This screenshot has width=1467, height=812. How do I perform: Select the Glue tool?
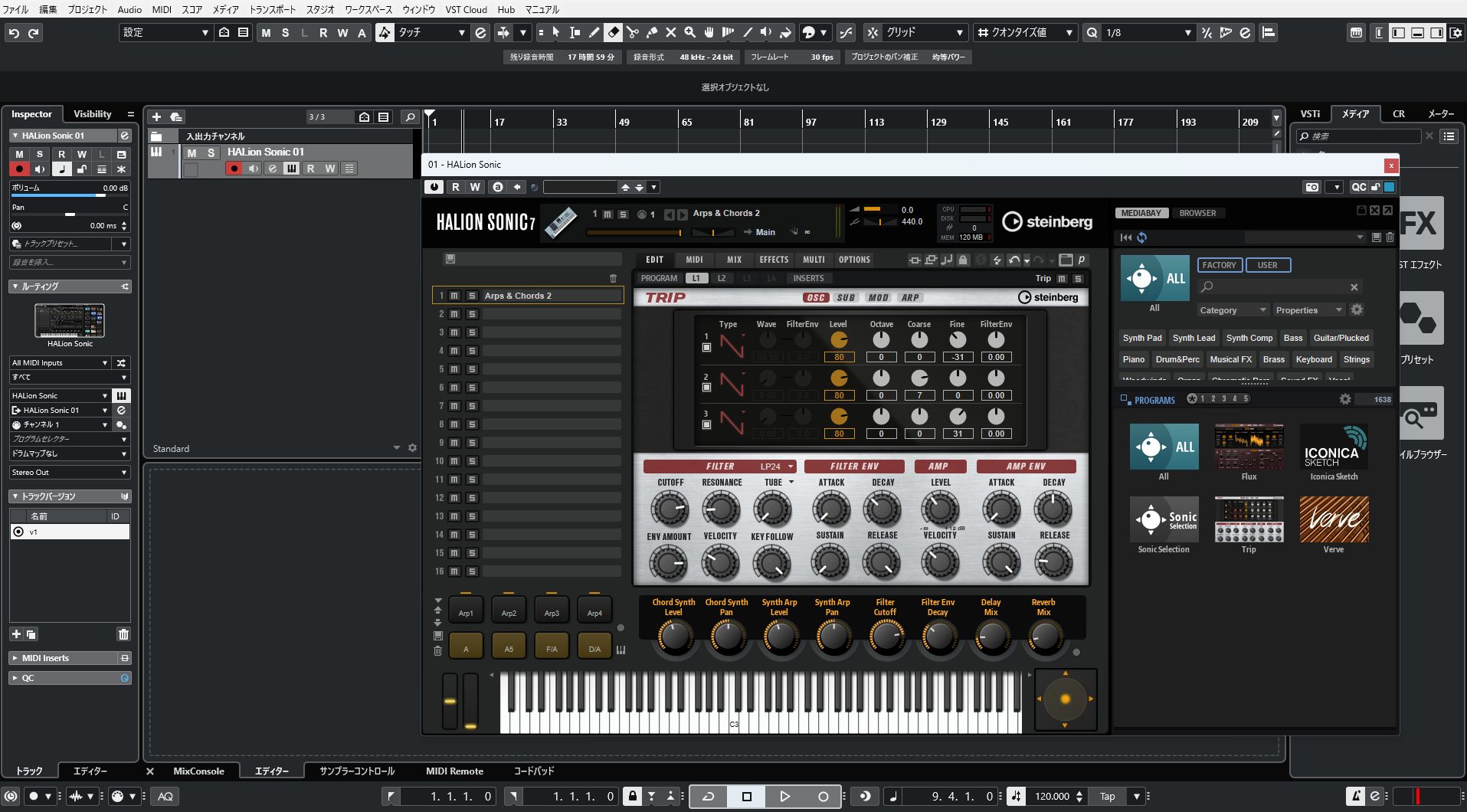tap(651, 32)
